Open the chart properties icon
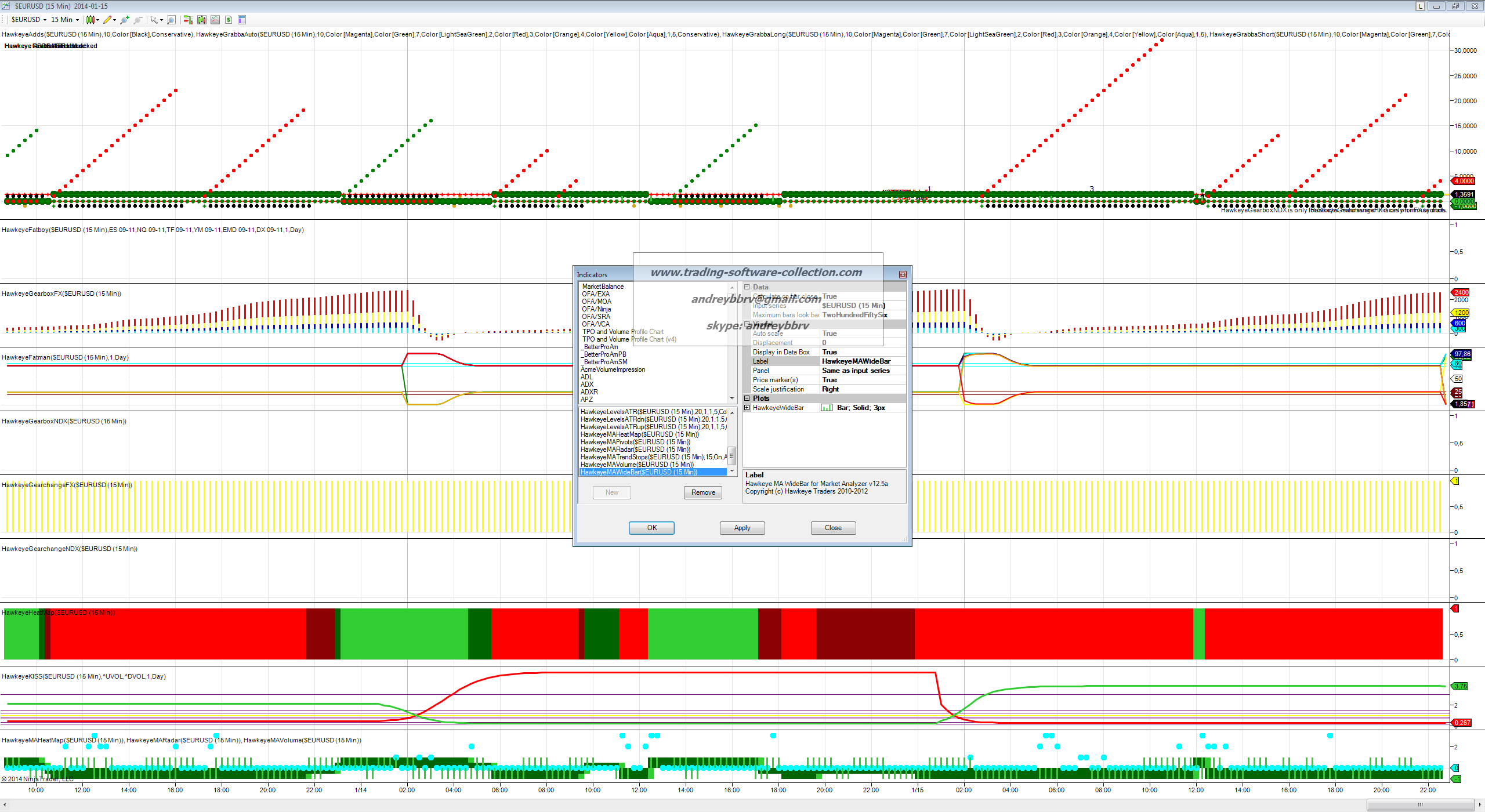The width and height of the screenshot is (1485, 812). (x=242, y=20)
